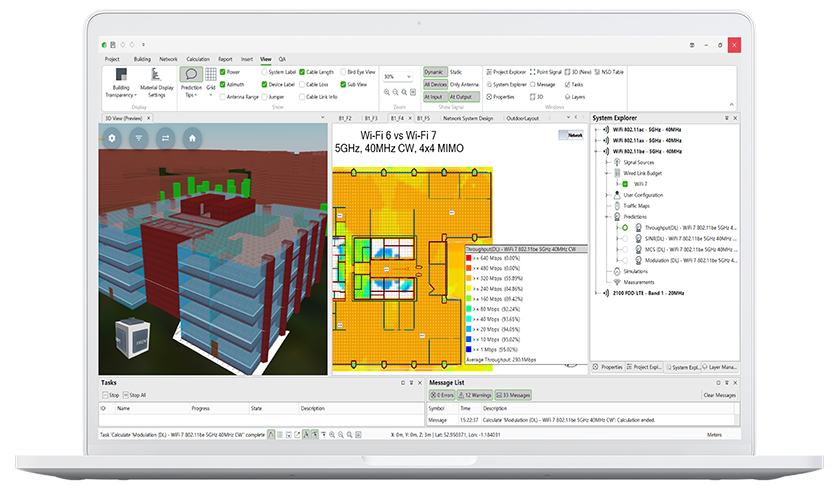
Task: Click the Clear Messages button
Action: click(719, 395)
